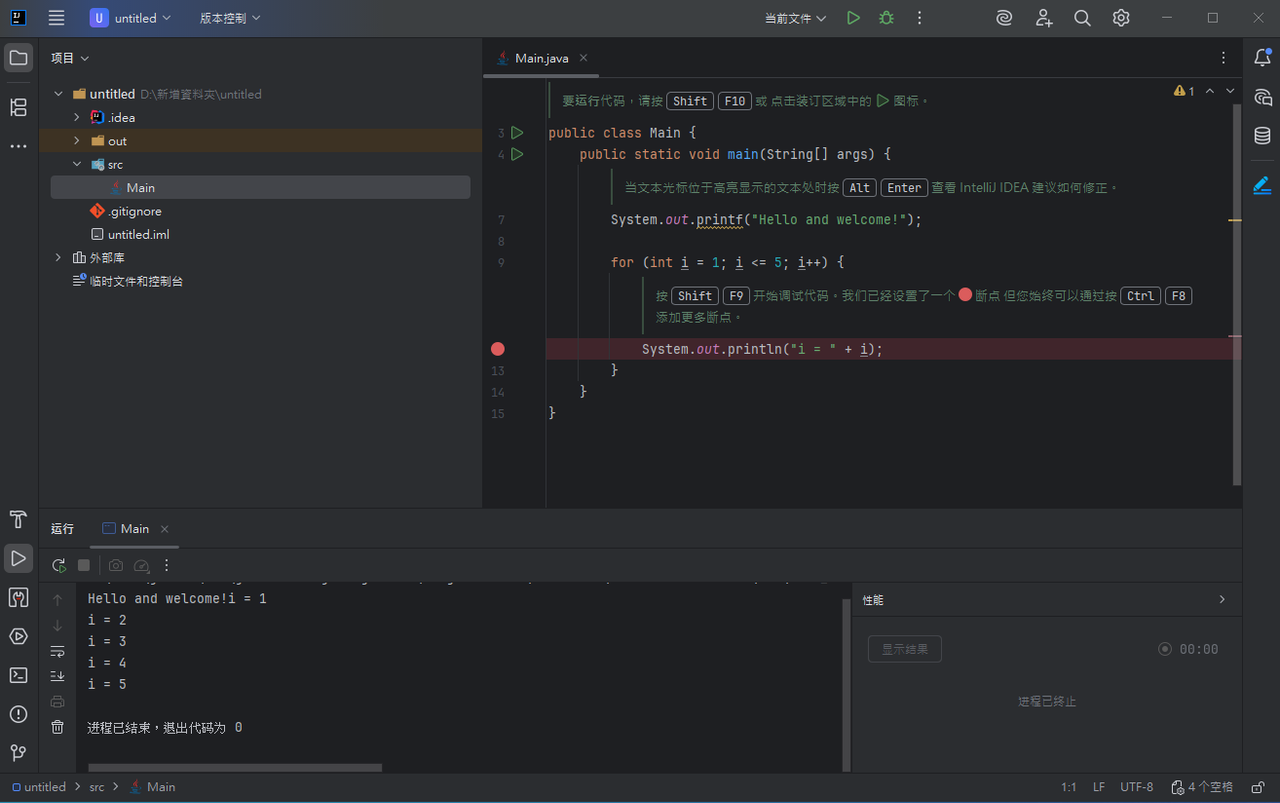Click the green Run button in top toolbar

(x=853, y=18)
